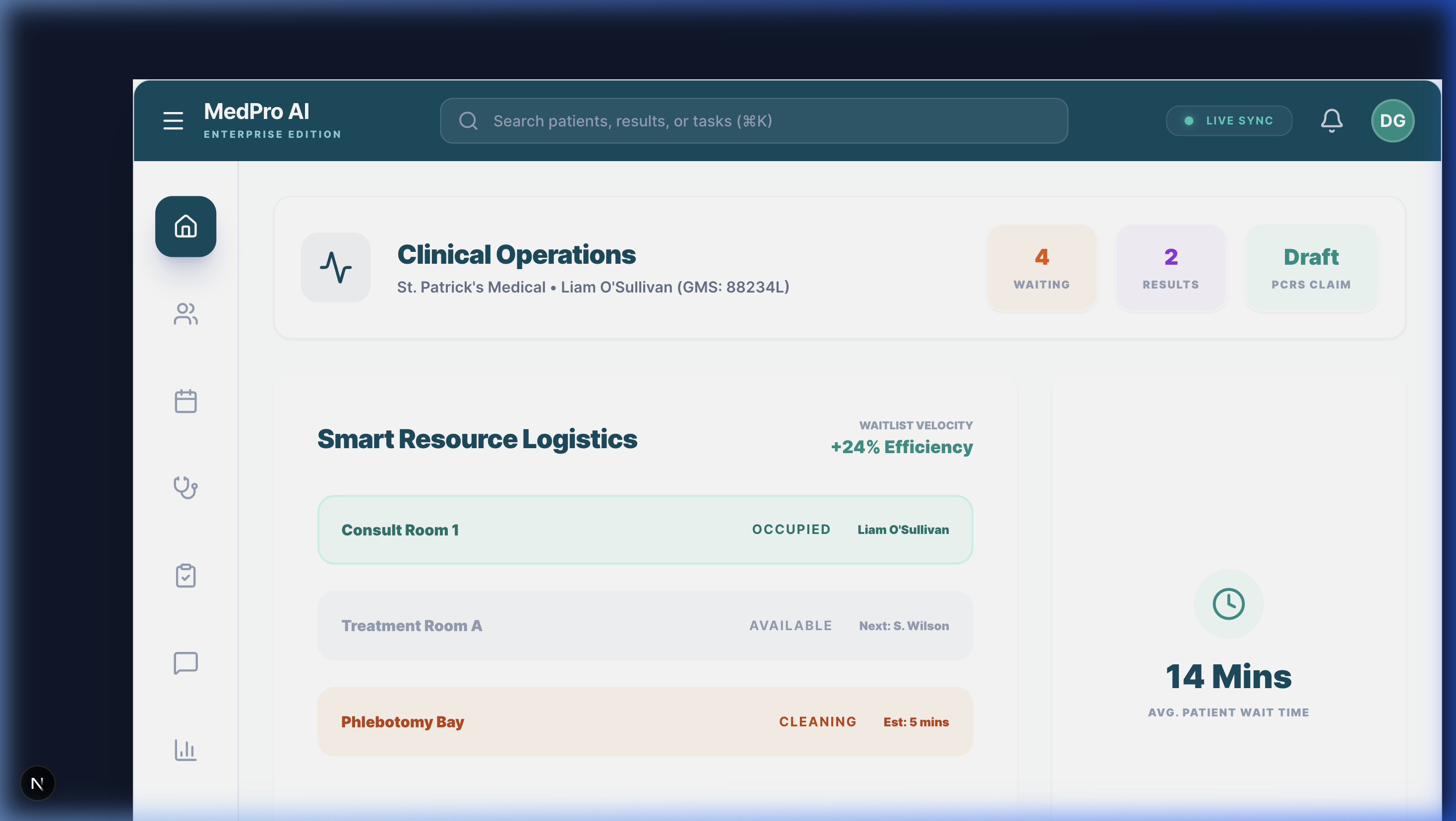The height and width of the screenshot is (821, 1456).
Task: Open the clipboard tasks icon
Action: 185,575
